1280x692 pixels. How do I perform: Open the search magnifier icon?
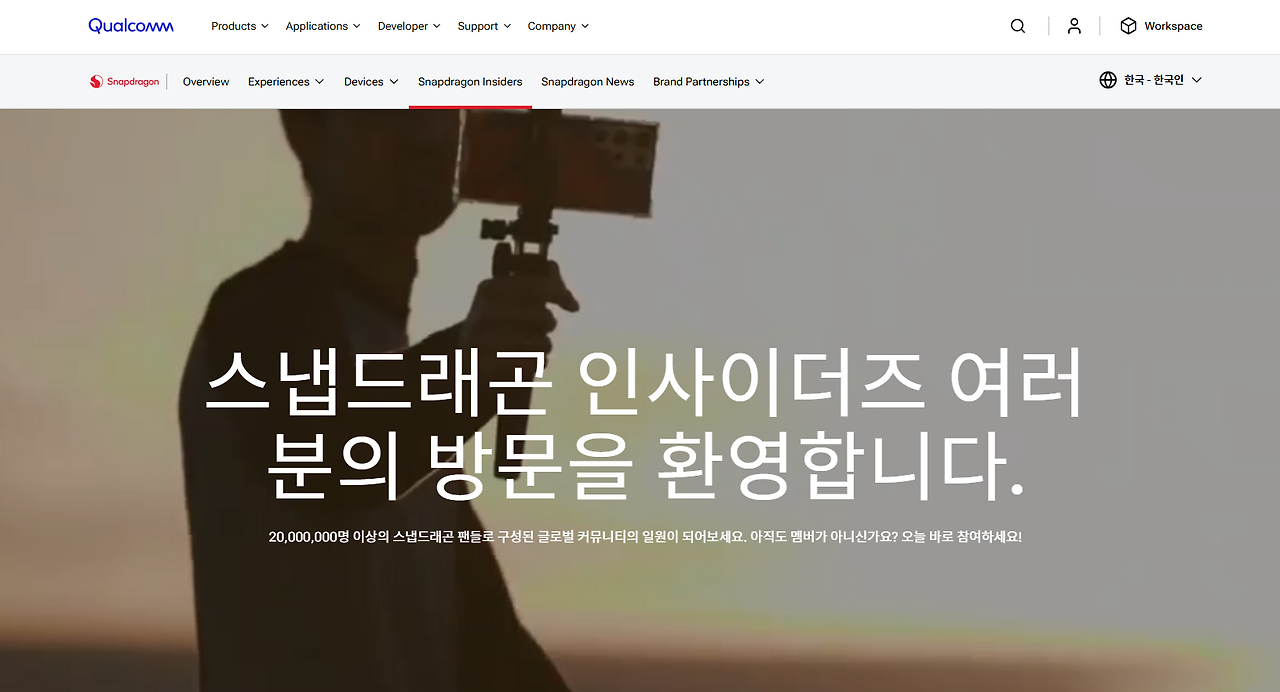pos(1018,26)
